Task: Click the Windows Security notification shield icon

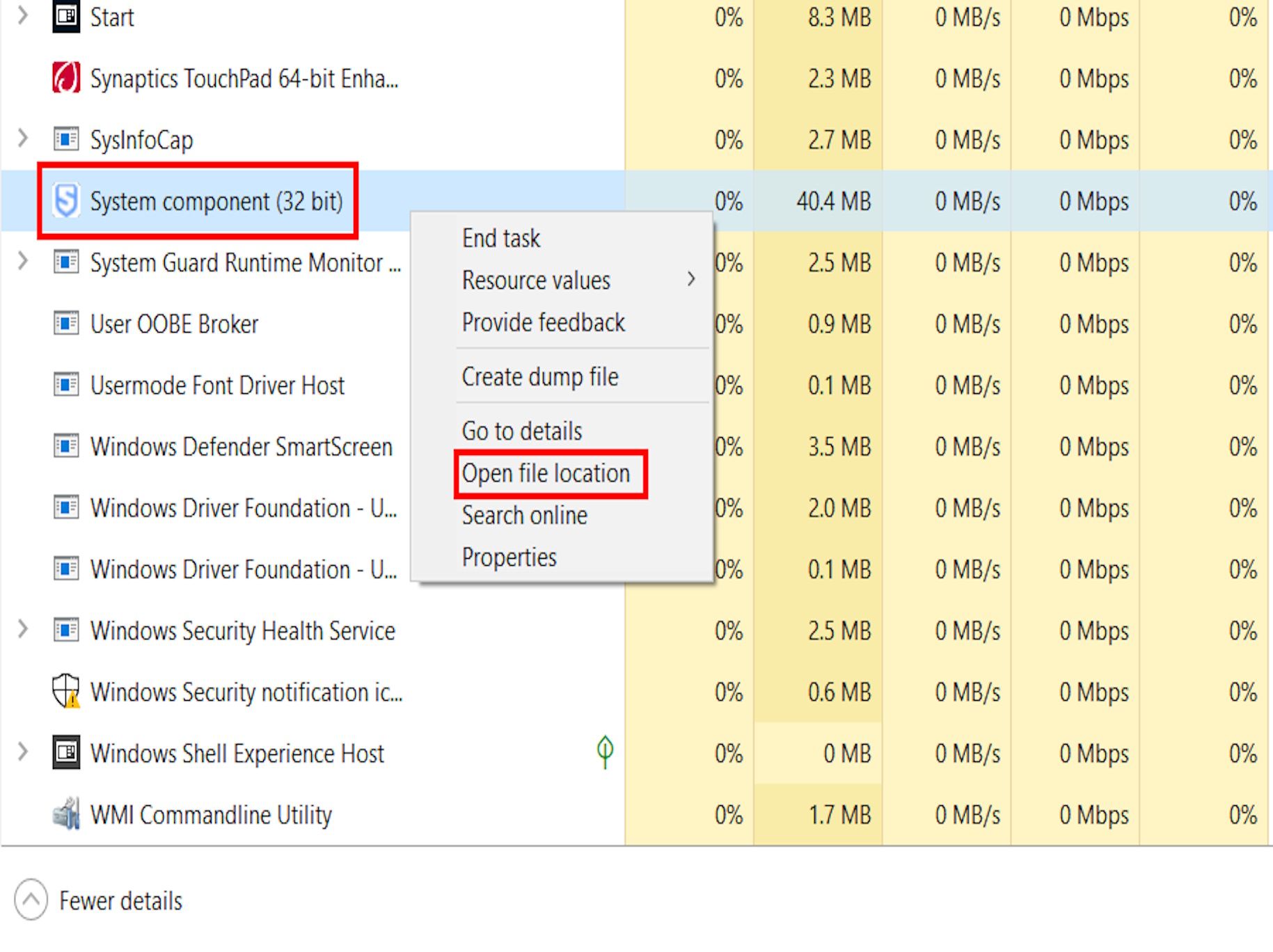Action: tap(66, 692)
